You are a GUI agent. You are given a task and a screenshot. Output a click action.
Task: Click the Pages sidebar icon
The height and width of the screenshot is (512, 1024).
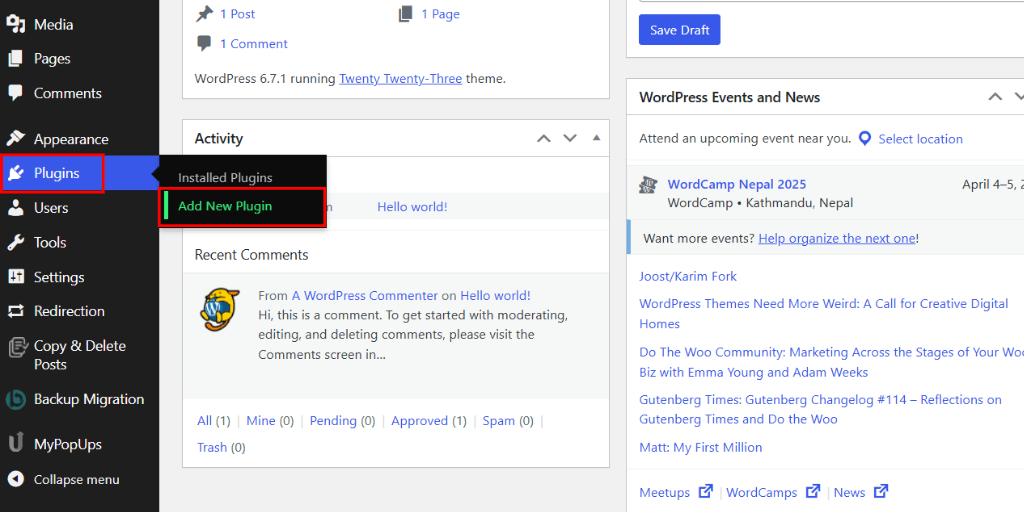click(16, 59)
